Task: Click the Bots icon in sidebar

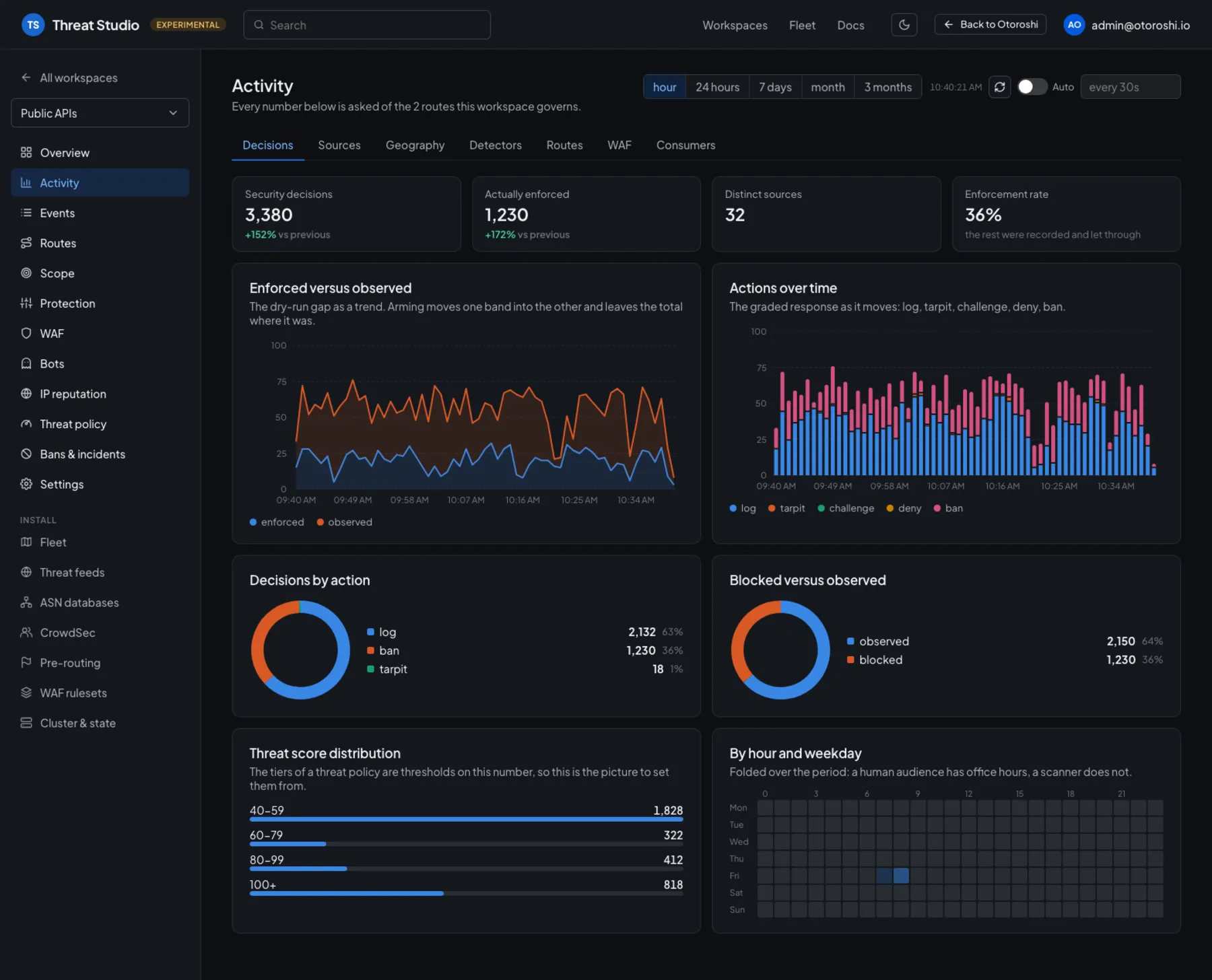Action: tap(26, 363)
